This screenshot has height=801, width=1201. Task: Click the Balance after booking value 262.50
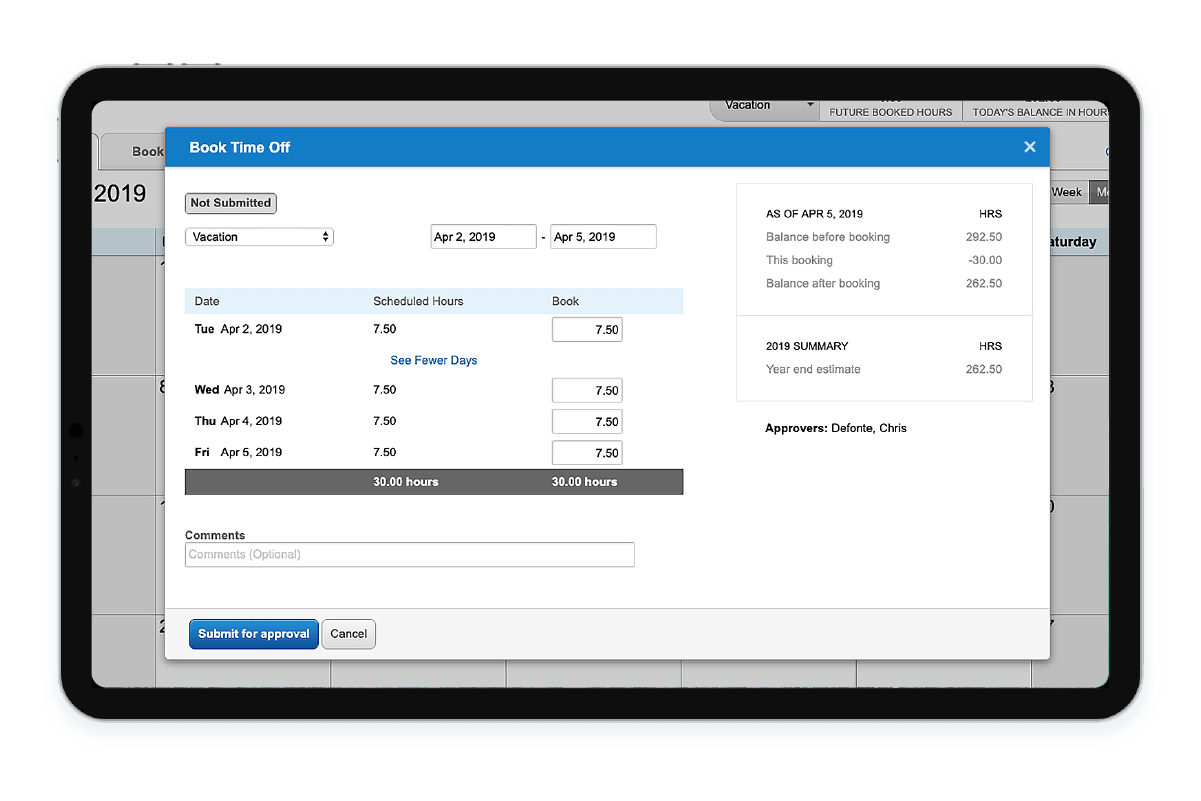984,284
